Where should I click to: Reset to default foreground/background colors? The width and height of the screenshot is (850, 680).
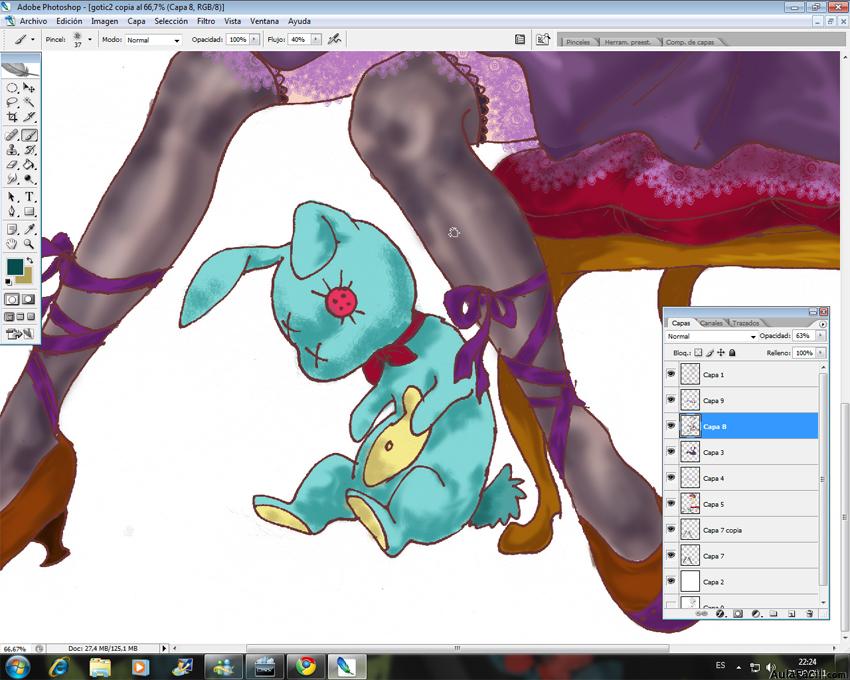tap(8, 282)
